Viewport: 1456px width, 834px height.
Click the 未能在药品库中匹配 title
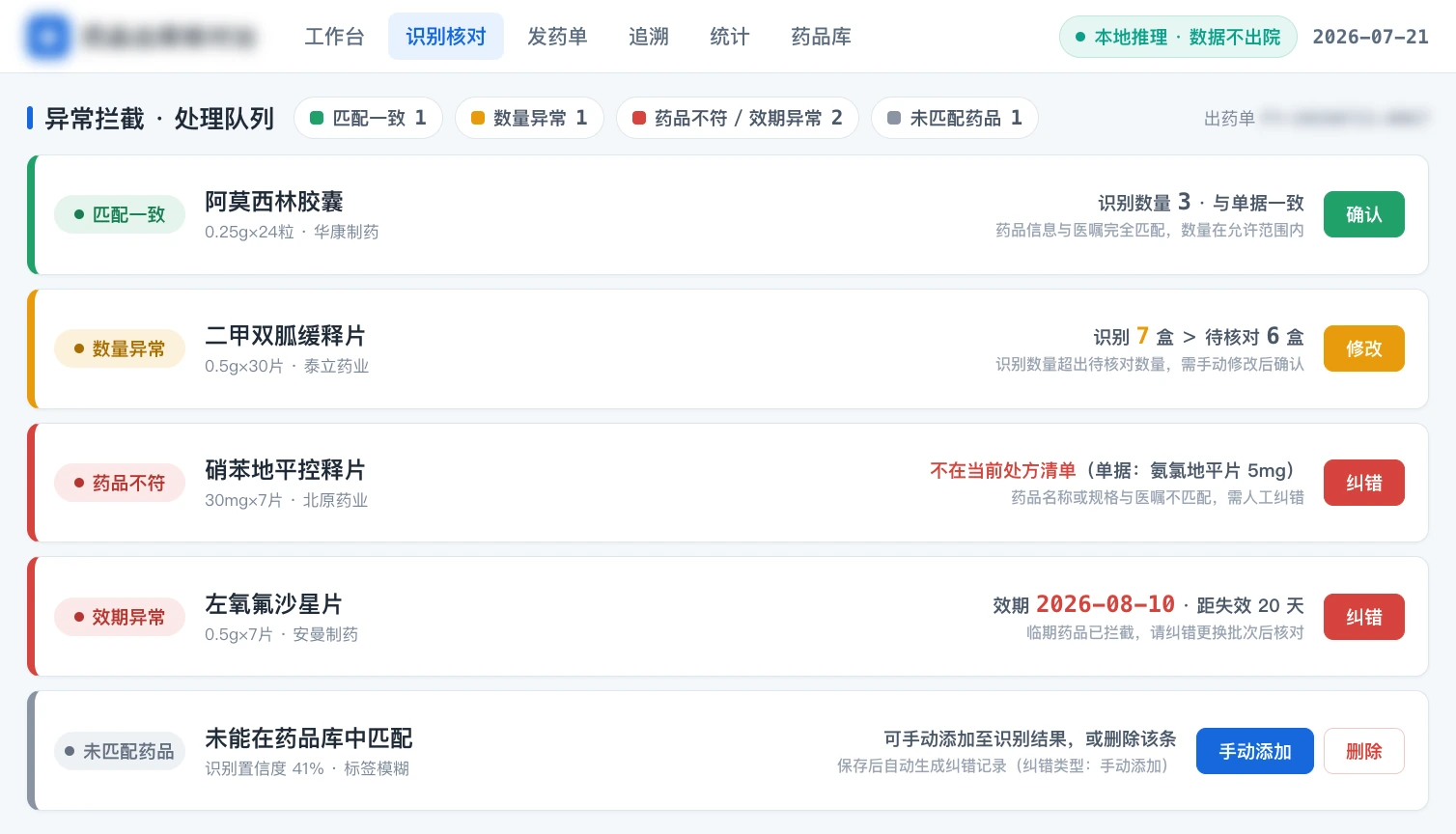click(309, 738)
